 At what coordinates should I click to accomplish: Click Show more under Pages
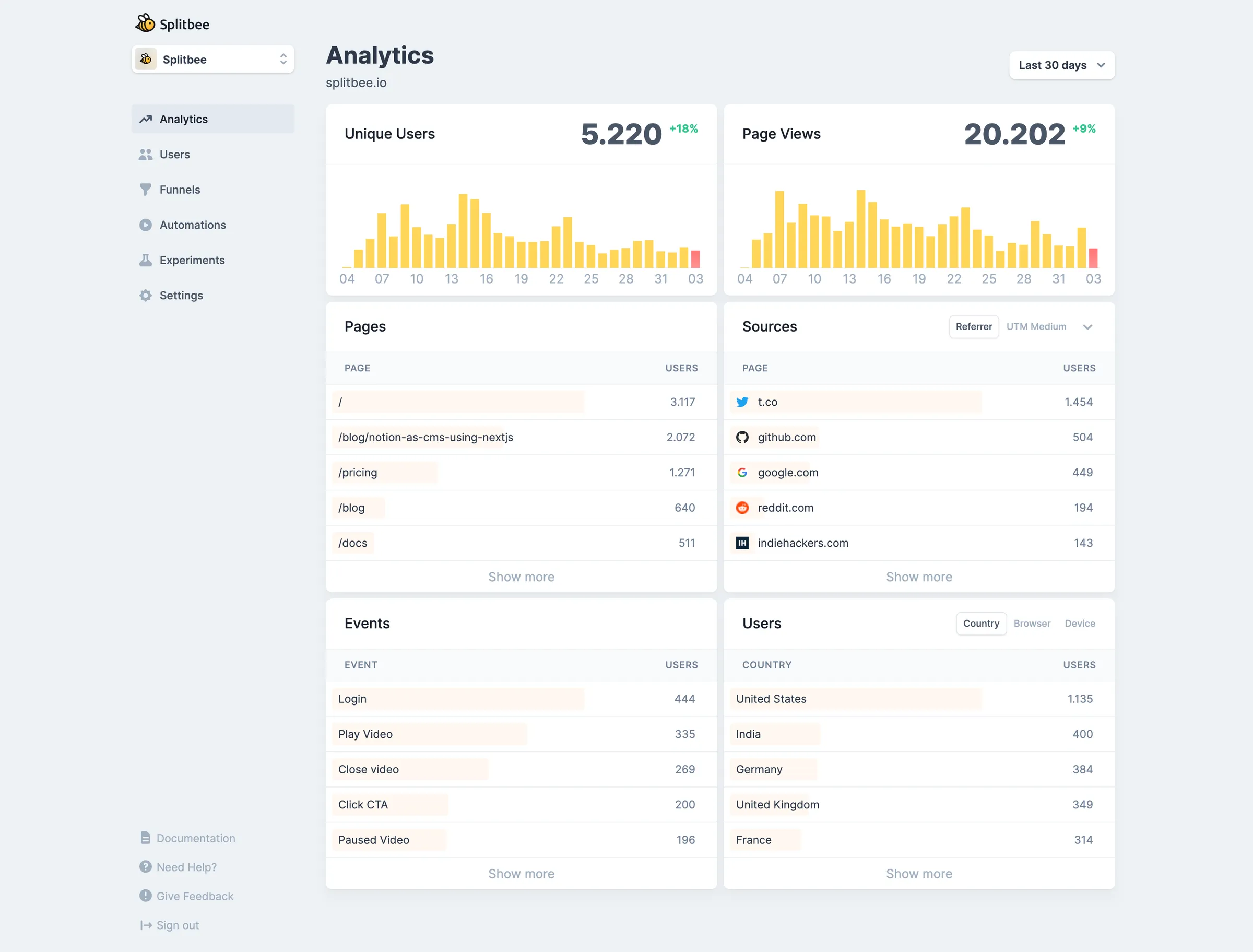click(521, 577)
